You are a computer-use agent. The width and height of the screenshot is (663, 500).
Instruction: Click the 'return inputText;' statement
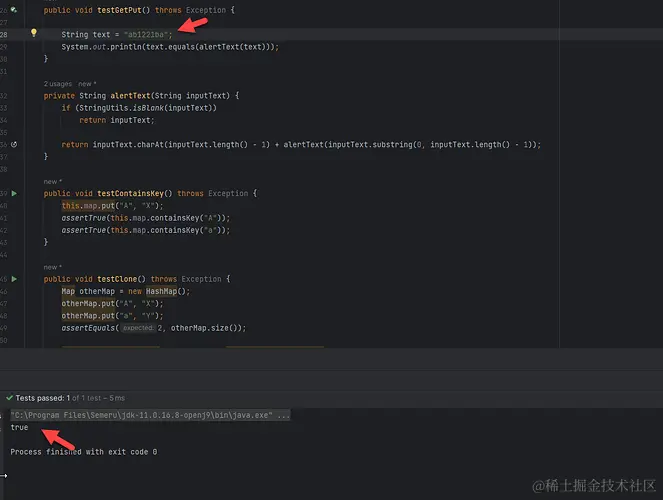click(x=117, y=120)
